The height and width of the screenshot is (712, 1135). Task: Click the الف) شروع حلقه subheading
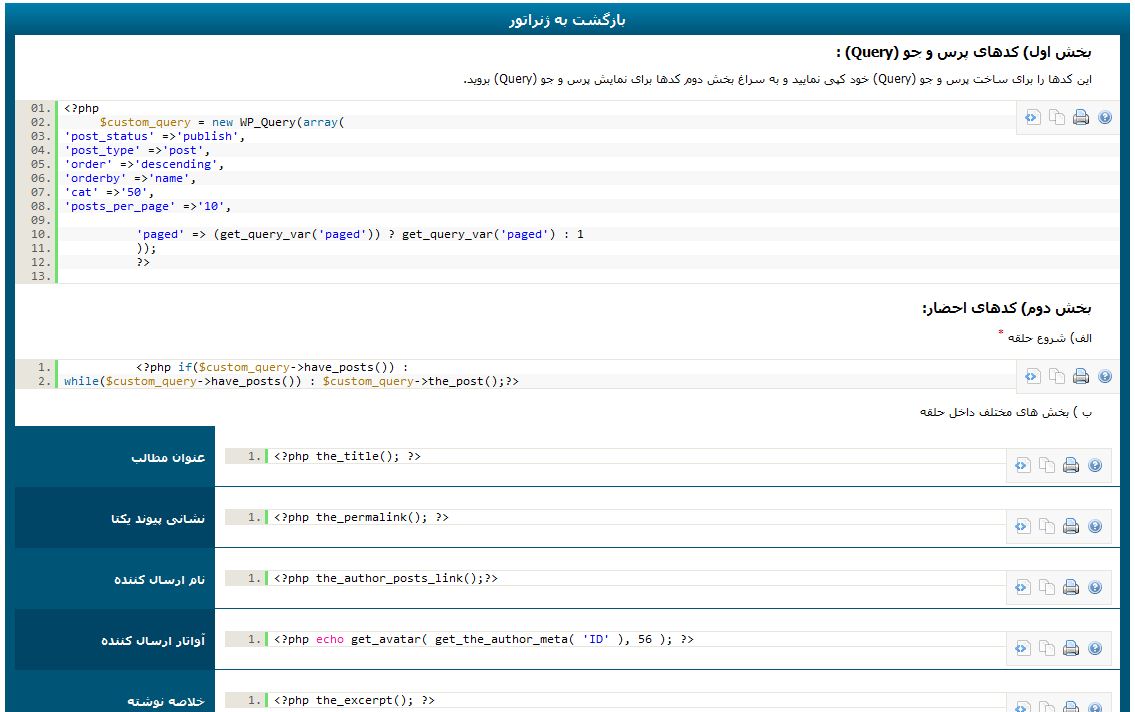tap(1050, 338)
